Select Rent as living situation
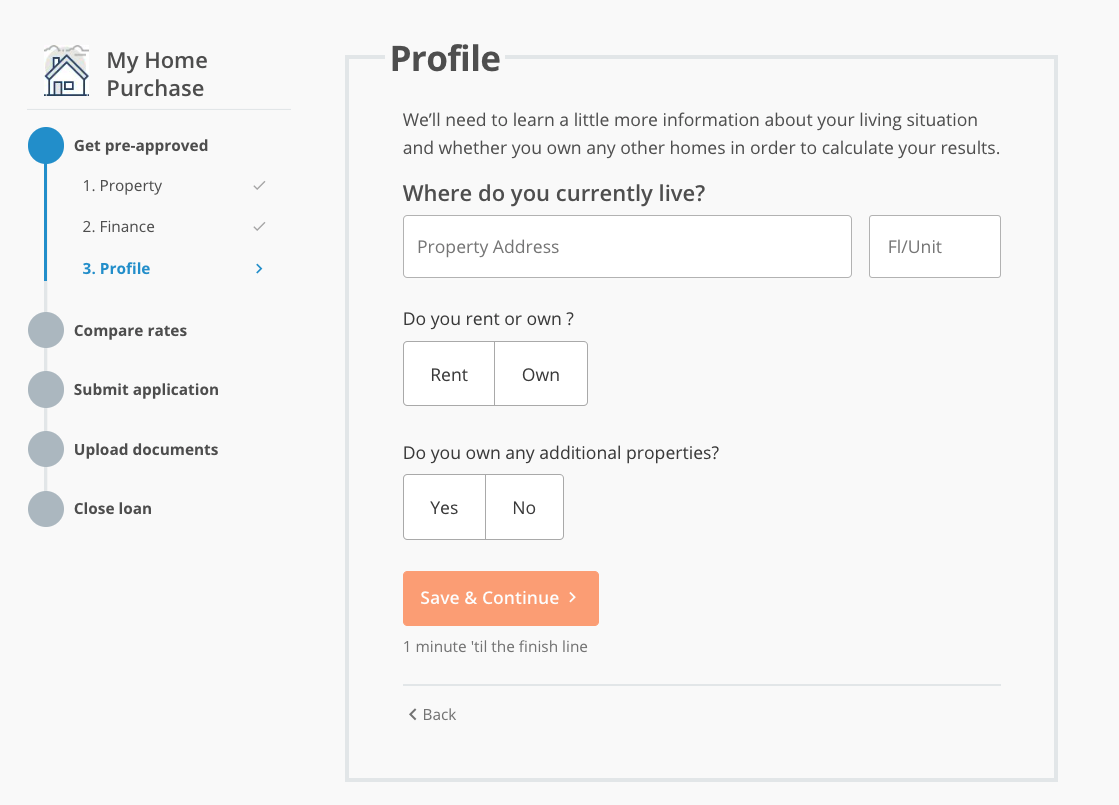The width and height of the screenshot is (1119, 805). [x=449, y=374]
